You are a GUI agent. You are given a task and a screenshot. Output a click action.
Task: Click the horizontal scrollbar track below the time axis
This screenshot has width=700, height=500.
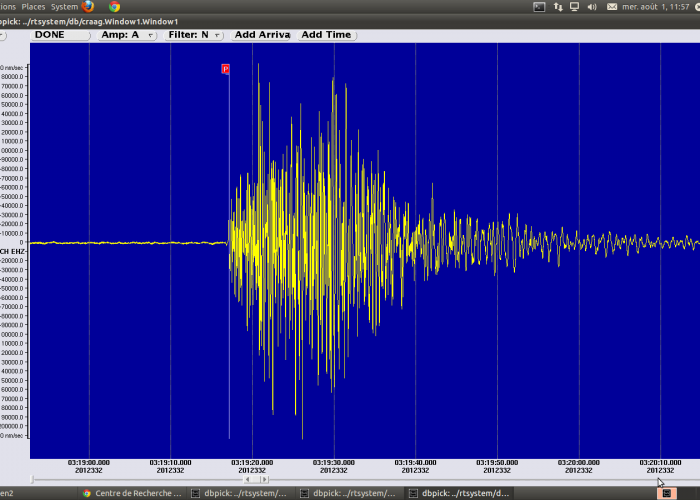pos(365,479)
